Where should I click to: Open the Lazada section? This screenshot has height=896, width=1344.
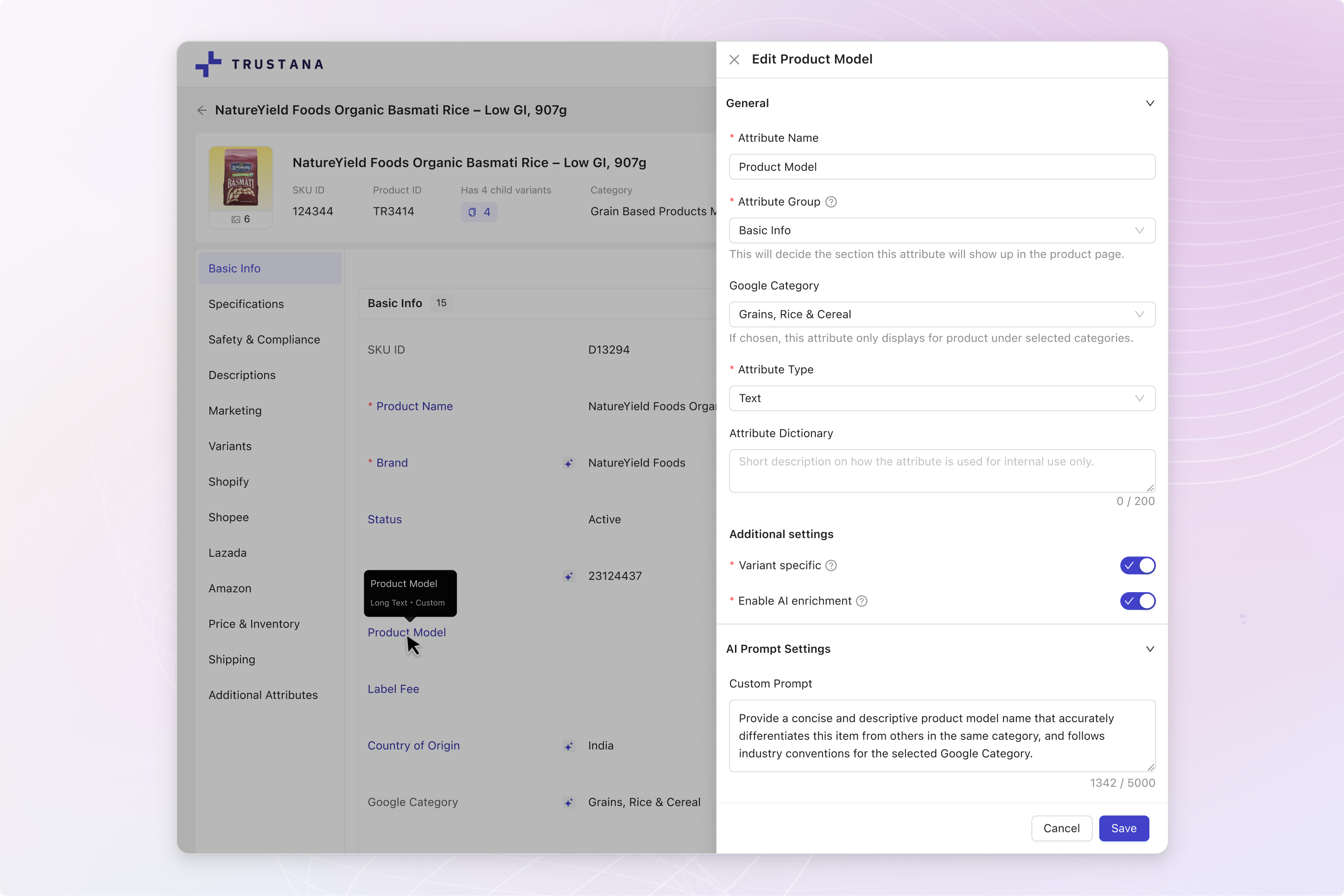tap(228, 553)
